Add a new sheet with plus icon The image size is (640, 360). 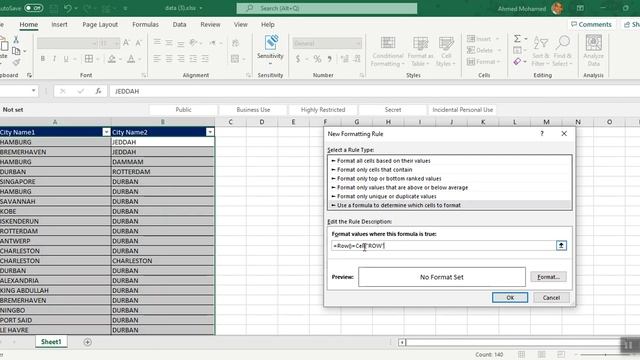[87, 342]
